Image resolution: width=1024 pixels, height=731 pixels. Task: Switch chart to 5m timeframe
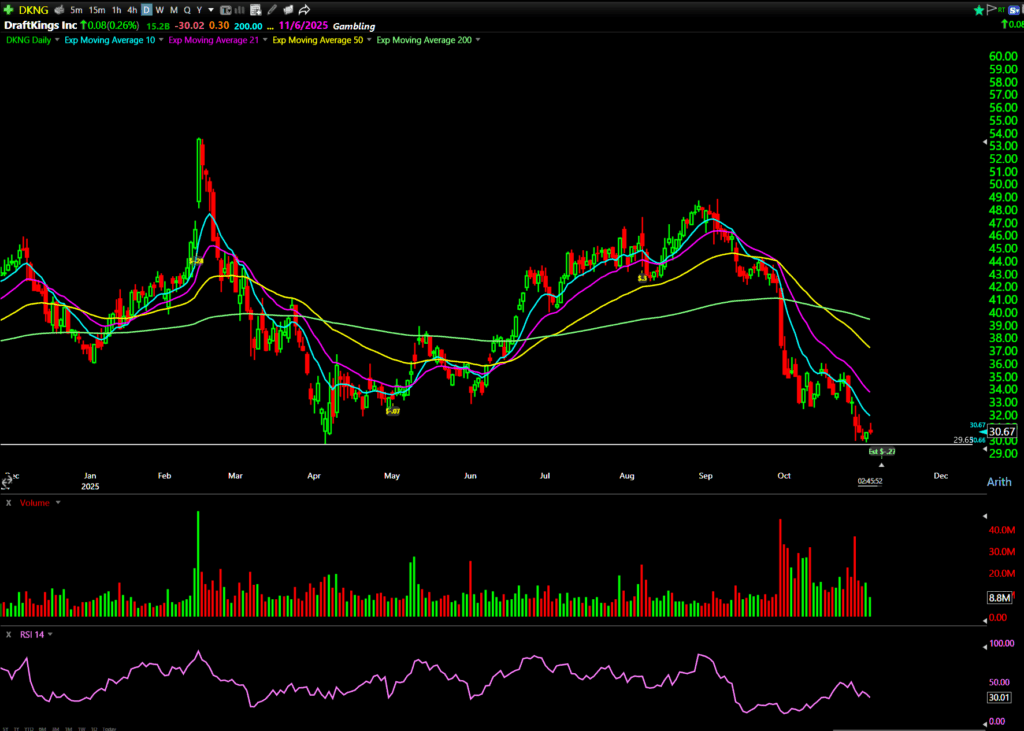[76, 9]
